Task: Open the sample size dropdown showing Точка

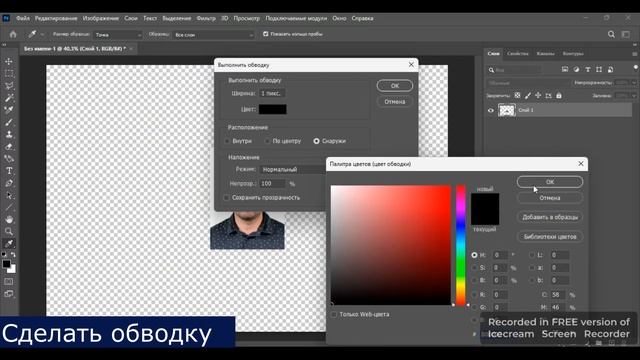Action: (x=118, y=35)
